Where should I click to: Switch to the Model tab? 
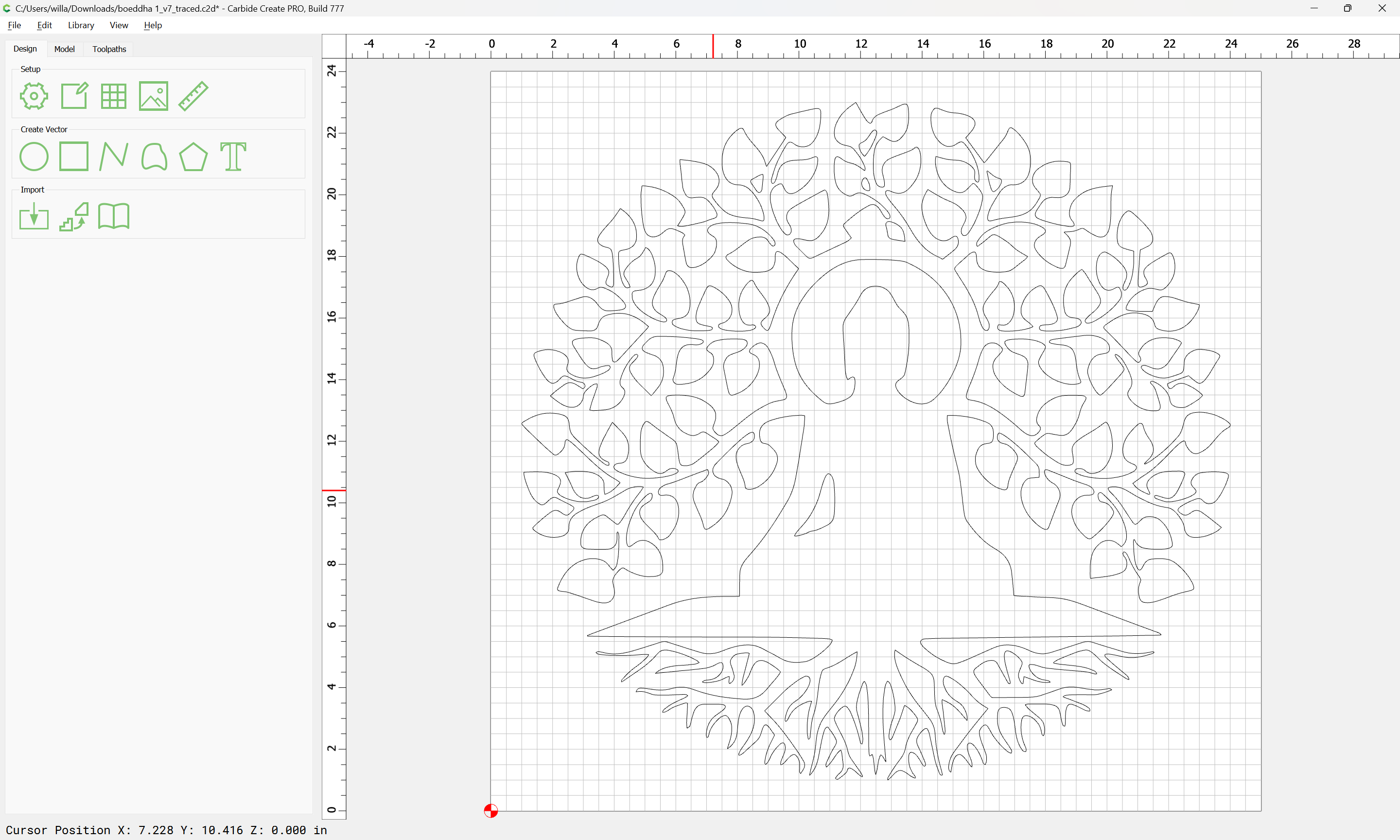(65, 49)
